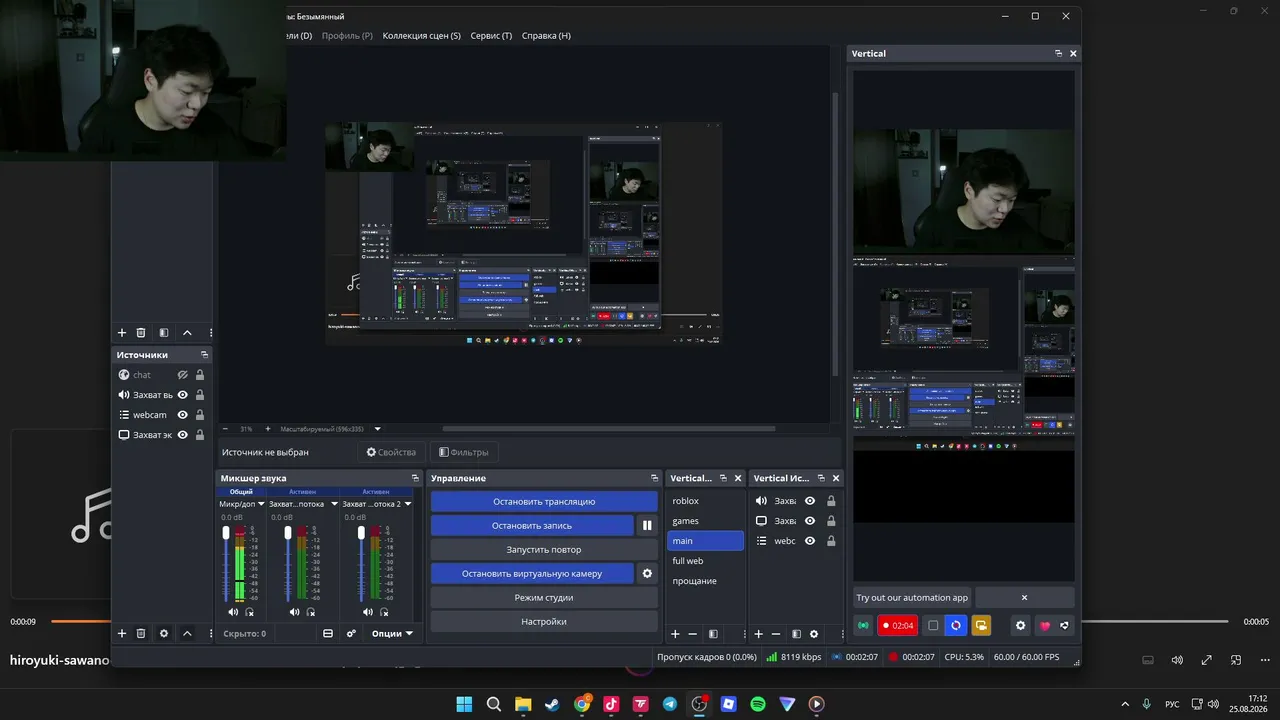Image resolution: width=1280 pixels, height=720 pixels.
Task: Unlock the chat source
Action: click(x=200, y=375)
